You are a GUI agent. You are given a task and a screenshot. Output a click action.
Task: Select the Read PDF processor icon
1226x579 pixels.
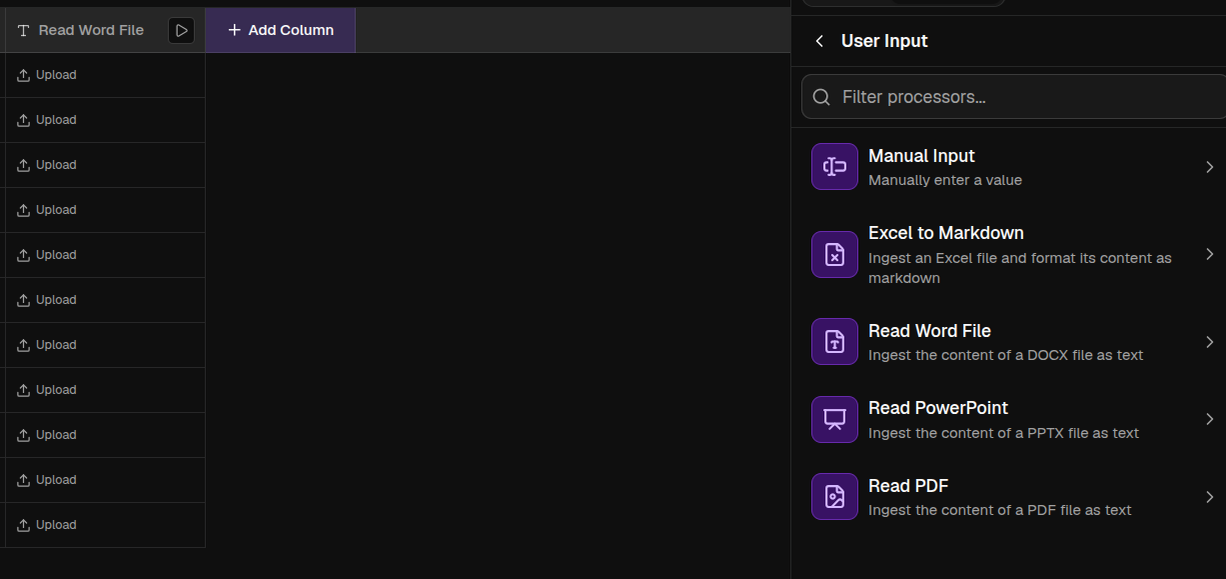[834, 496]
